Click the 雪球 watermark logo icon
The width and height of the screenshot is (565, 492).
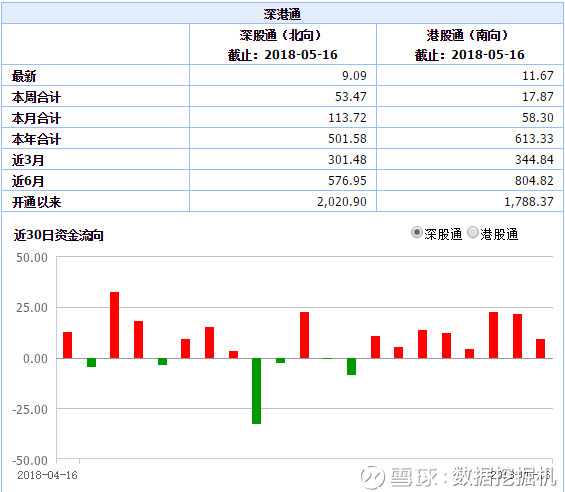[372, 477]
